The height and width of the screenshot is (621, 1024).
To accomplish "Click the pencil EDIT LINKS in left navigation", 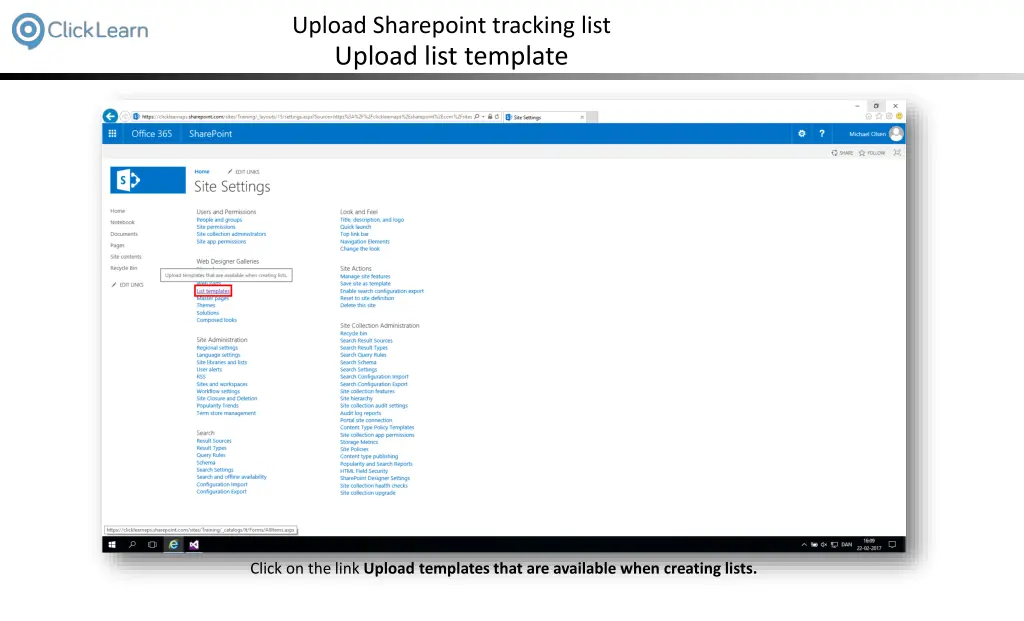I will 127,285.
